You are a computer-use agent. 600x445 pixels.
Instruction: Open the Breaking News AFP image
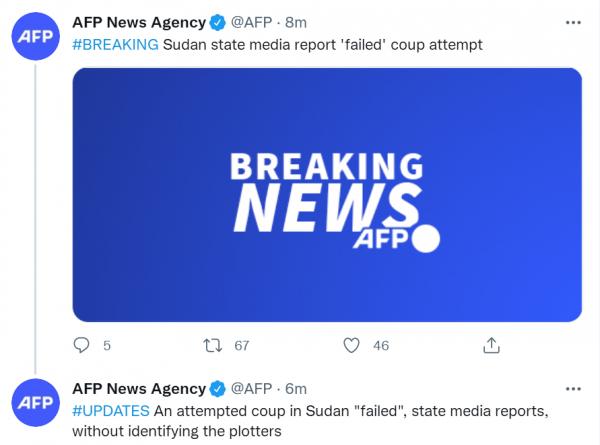pos(327,194)
